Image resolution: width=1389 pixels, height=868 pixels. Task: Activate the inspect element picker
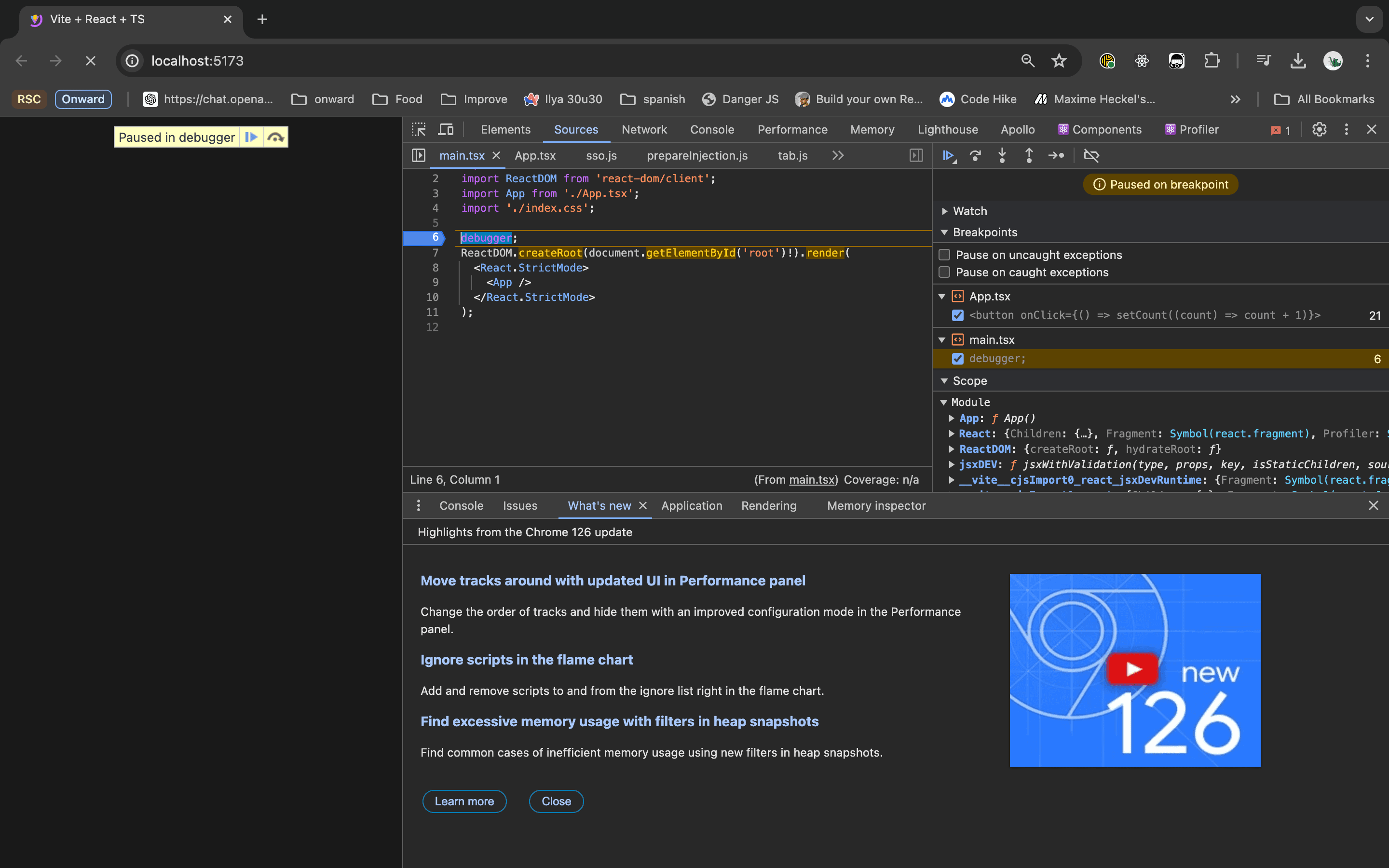(419, 130)
